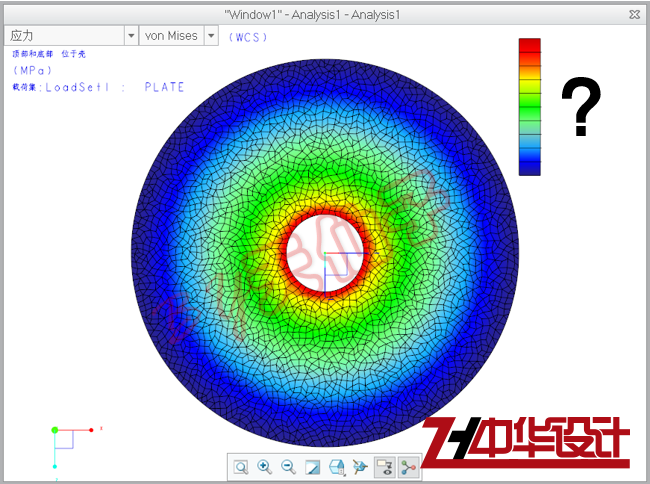
Task: Click the blue band of color legend
Action: [x=529, y=162]
